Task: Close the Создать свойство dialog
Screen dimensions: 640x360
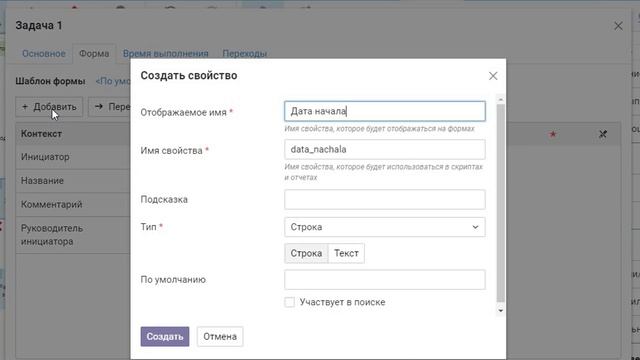Action: click(x=493, y=76)
